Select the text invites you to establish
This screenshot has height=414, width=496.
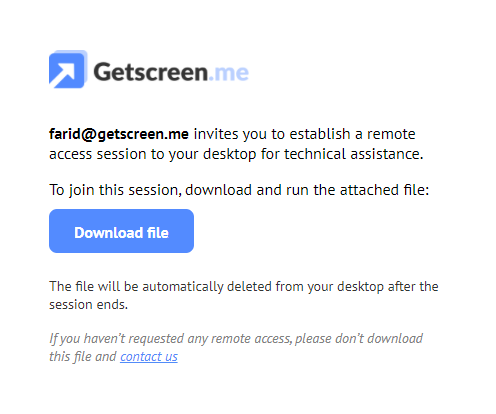[x=272, y=134]
